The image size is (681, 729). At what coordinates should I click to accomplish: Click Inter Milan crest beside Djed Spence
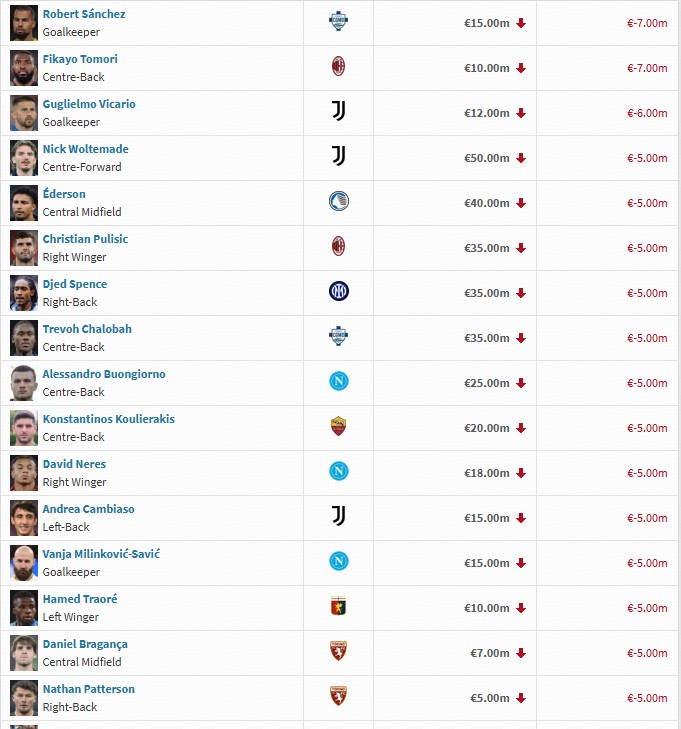tap(338, 291)
